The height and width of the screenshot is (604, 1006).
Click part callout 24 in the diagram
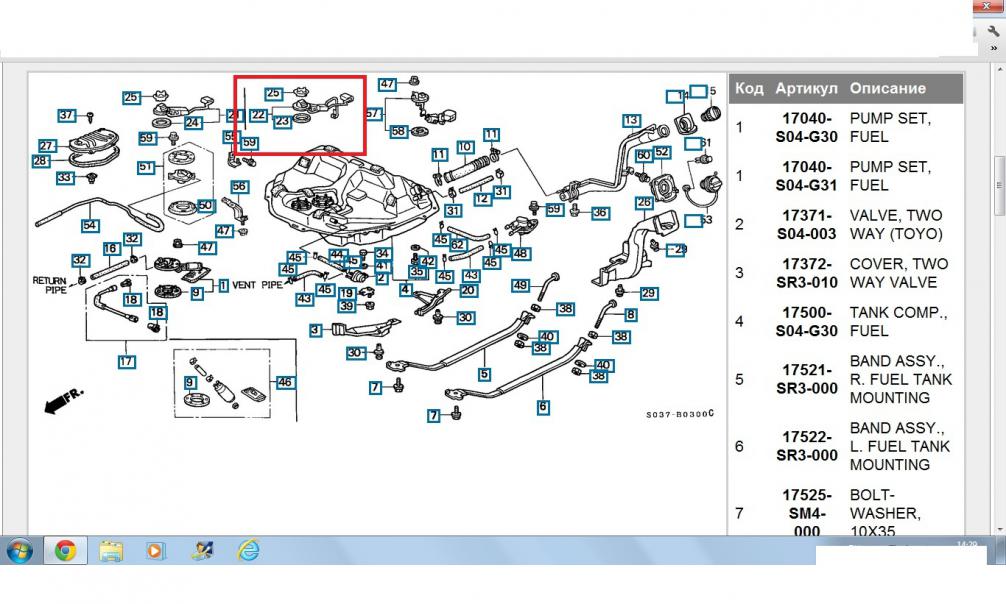192,123
